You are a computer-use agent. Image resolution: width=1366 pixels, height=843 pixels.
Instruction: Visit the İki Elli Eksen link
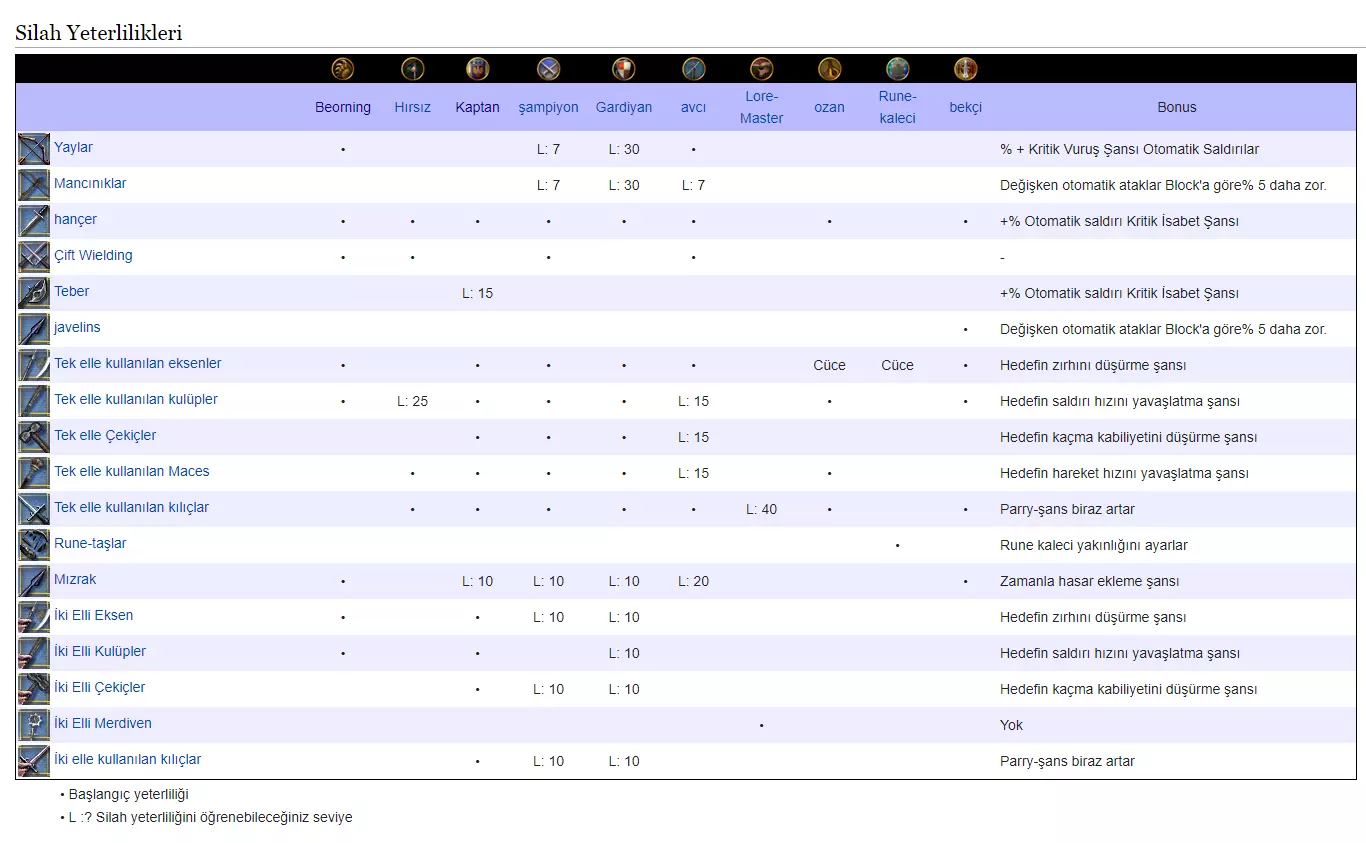pos(94,616)
